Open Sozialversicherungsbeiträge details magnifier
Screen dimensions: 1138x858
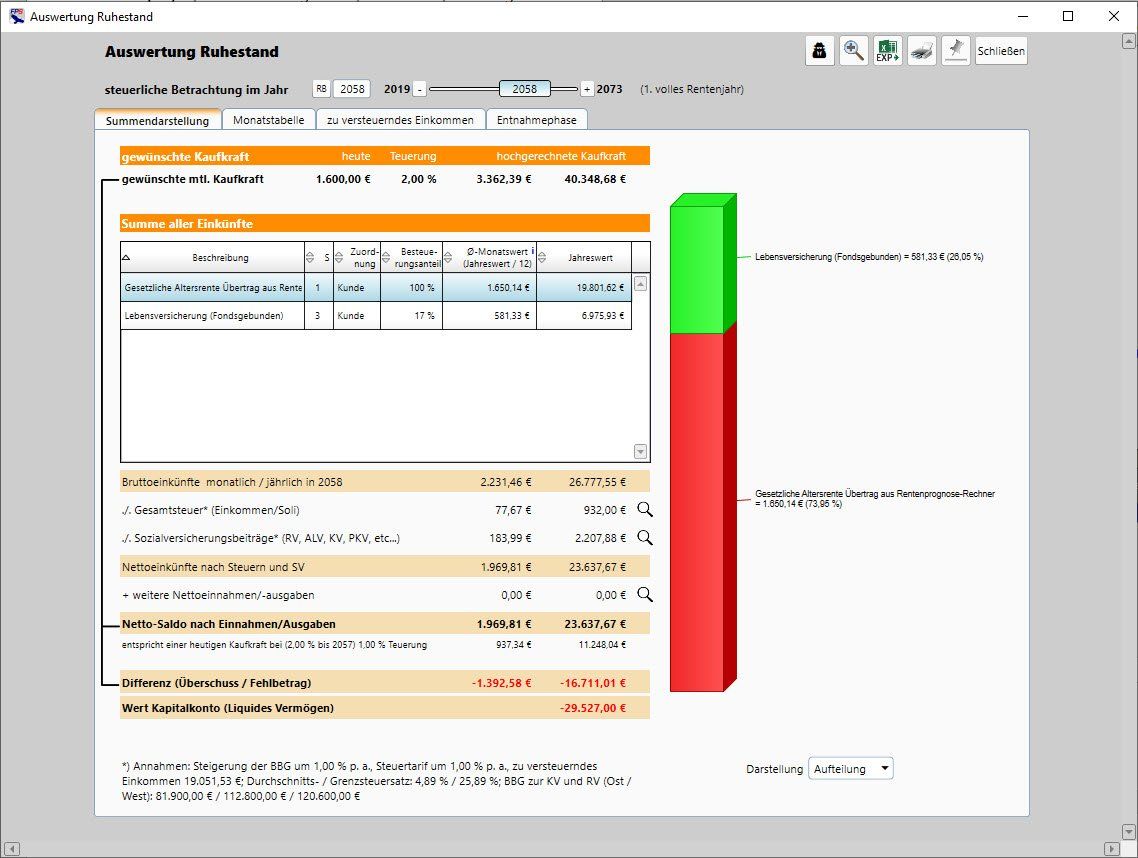coord(645,538)
